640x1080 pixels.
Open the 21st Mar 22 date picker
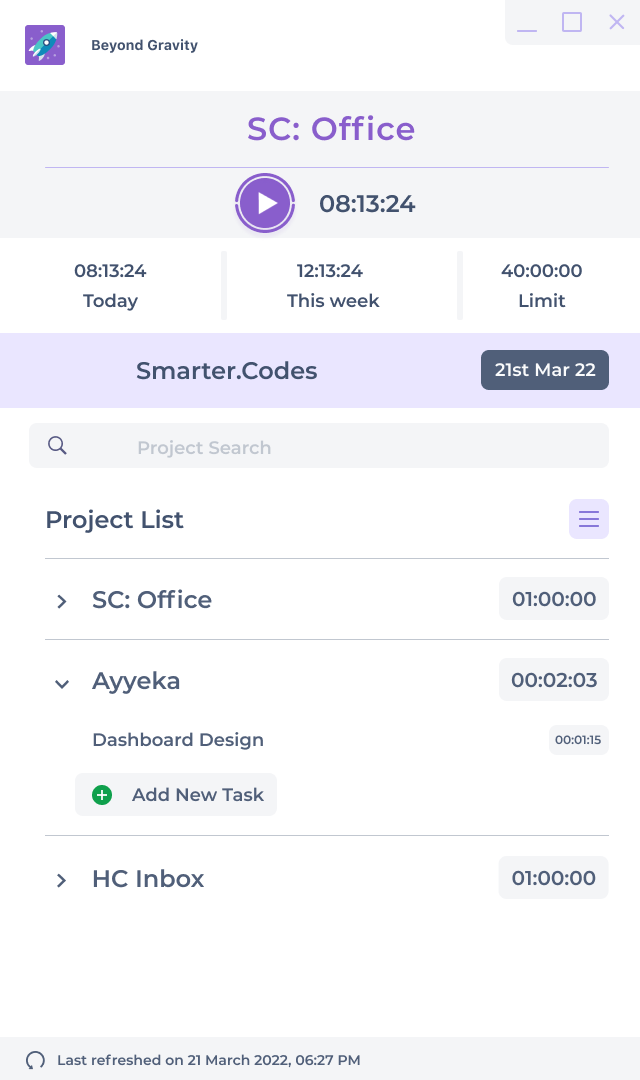point(545,370)
